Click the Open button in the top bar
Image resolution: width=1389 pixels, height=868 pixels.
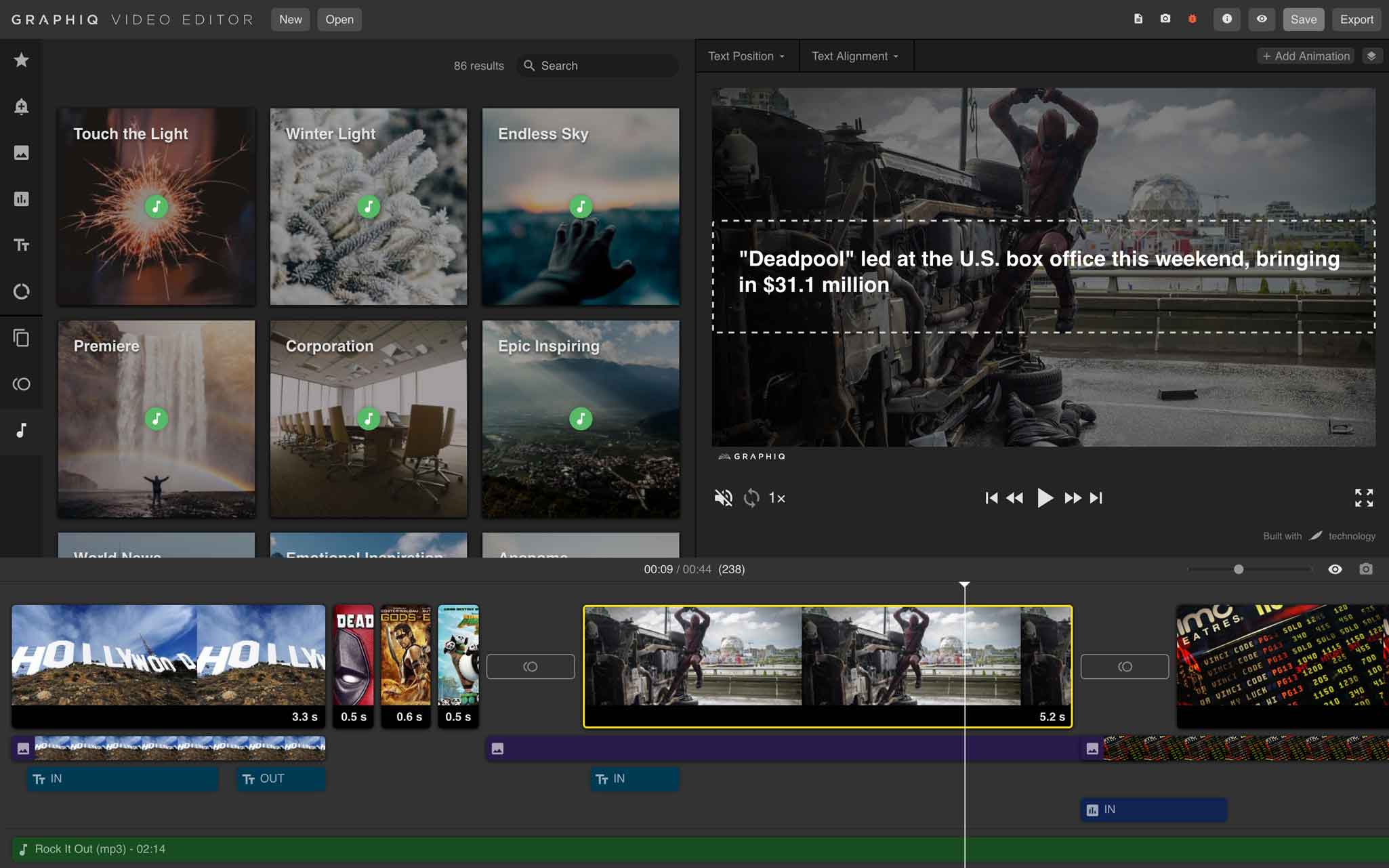(x=339, y=19)
